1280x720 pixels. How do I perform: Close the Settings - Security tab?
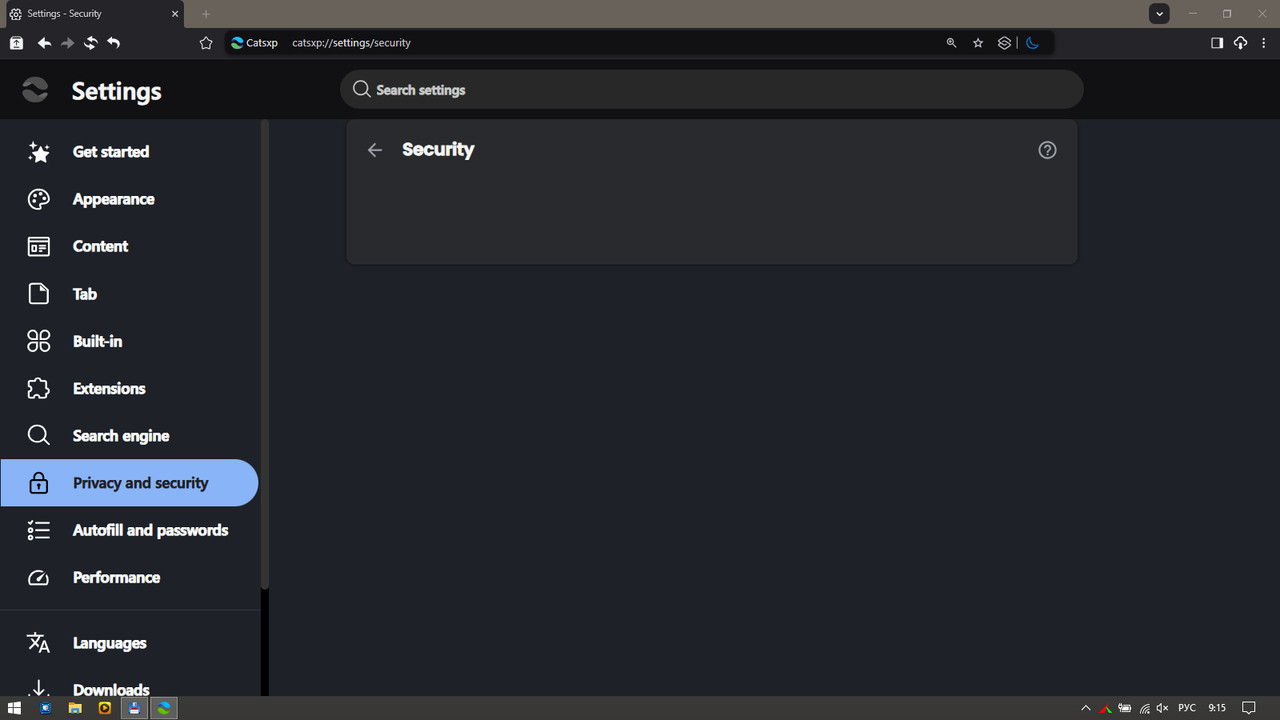coord(175,14)
